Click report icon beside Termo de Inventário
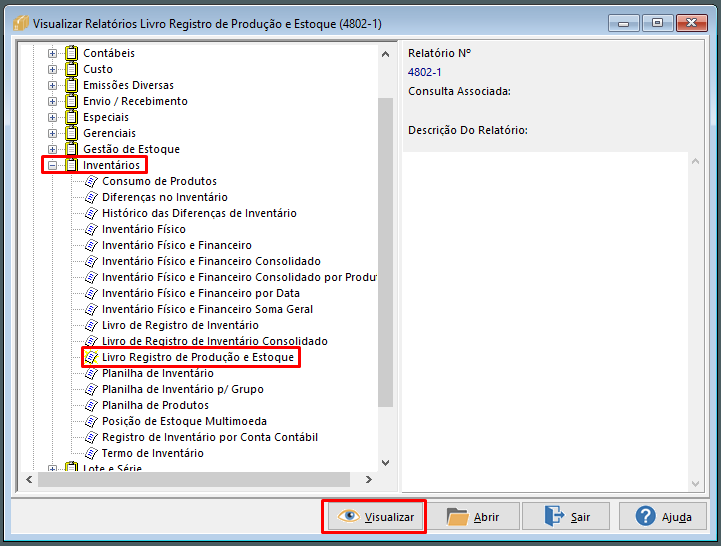Image resolution: width=721 pixels, height=546 pixels. (x=92, y=453)
